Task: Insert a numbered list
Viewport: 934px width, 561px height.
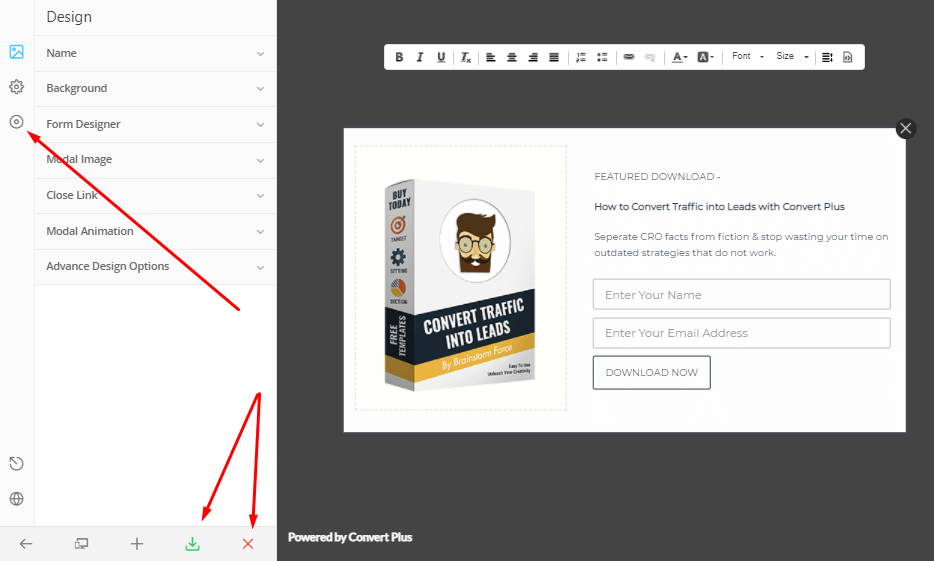Action: coord(581,57)
